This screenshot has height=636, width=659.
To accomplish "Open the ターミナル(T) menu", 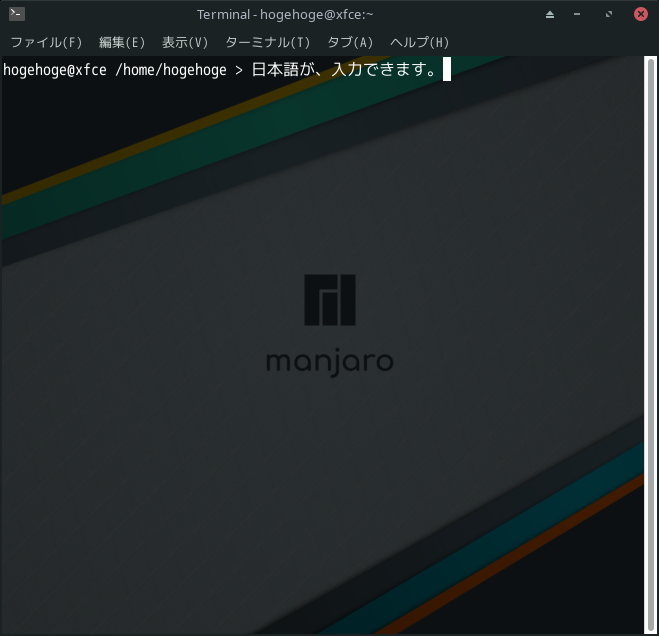I will pyautogui.click(x=268, y=42).
